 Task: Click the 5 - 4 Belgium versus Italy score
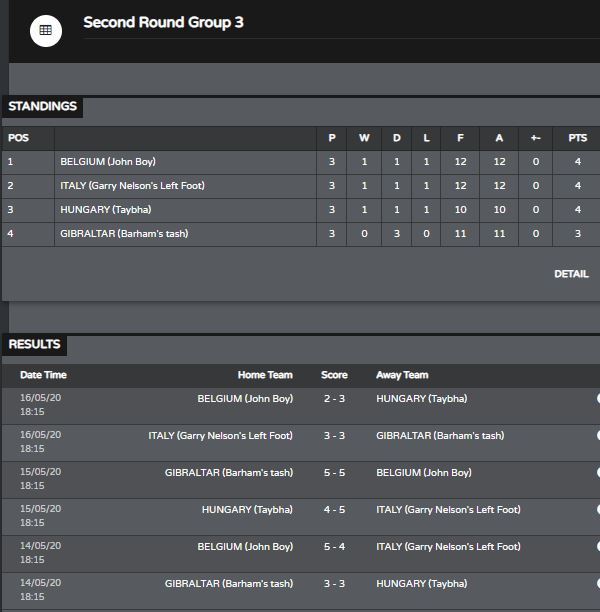(x=334, y=546)
